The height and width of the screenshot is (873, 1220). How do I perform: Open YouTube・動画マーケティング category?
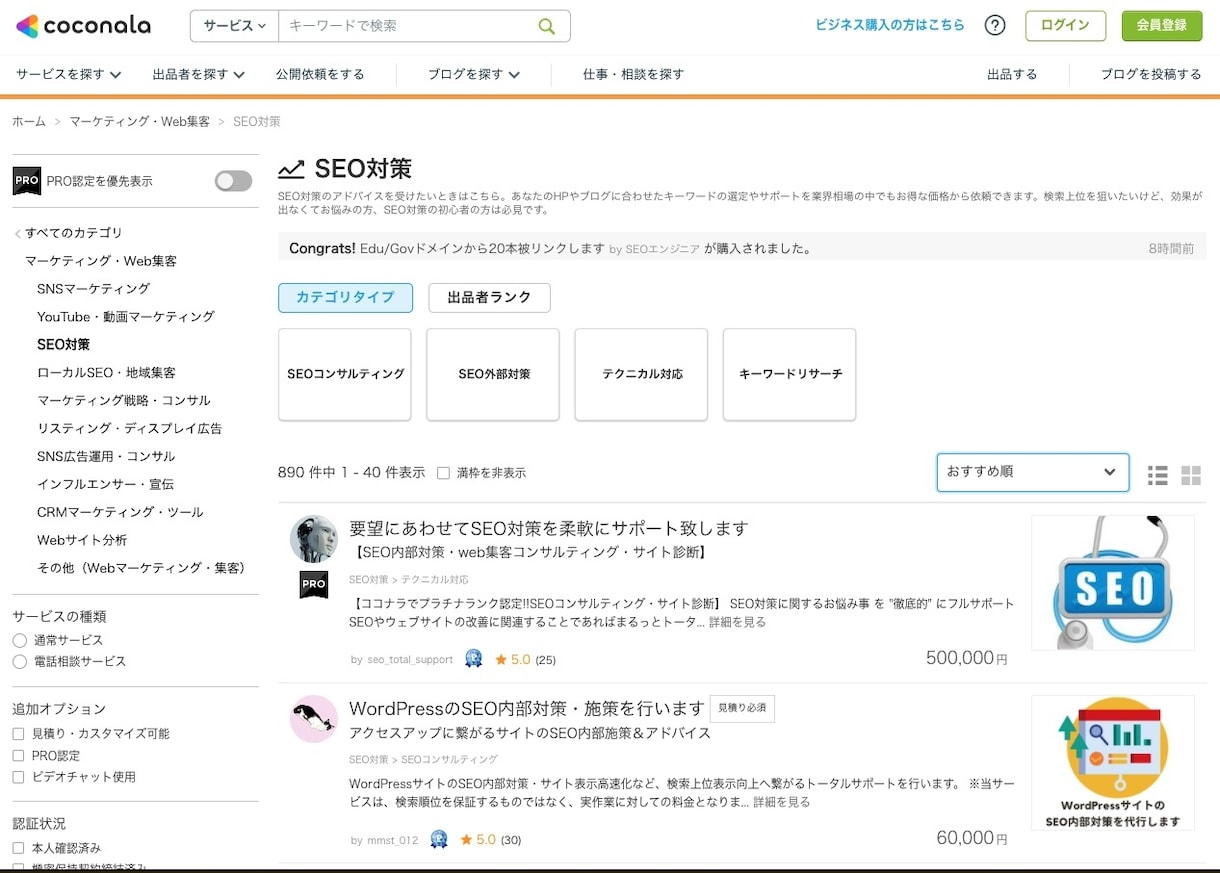point(126,317)
